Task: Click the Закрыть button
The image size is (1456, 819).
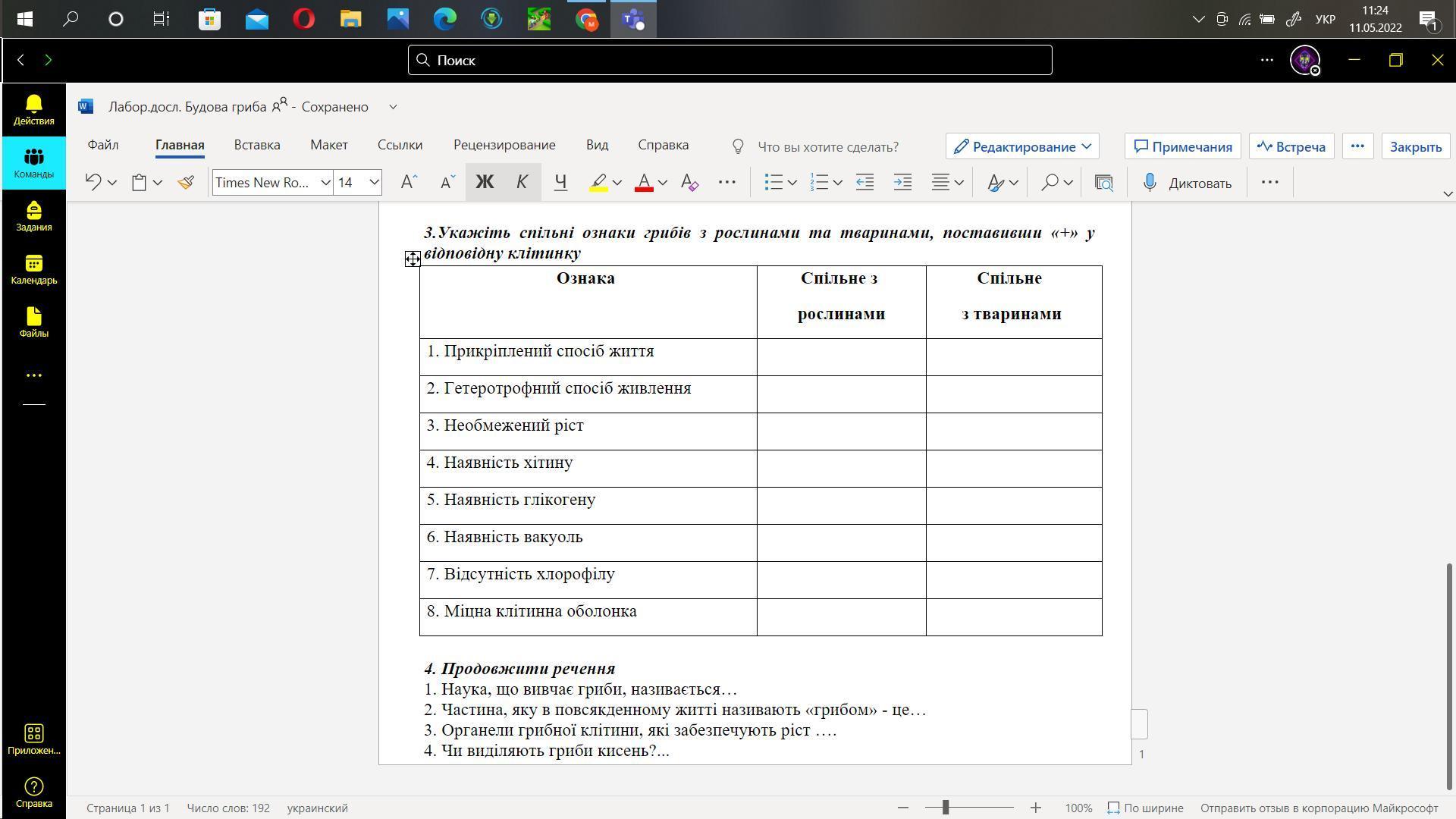Action: [x=1415, y=146]
